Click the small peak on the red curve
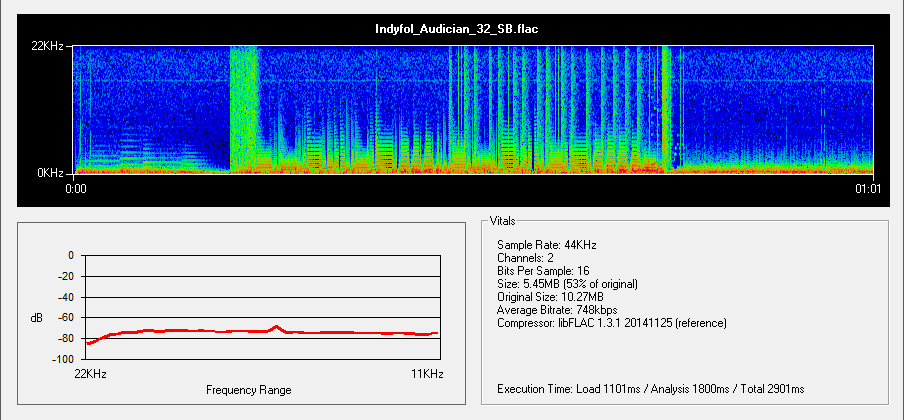 [277, 326]
